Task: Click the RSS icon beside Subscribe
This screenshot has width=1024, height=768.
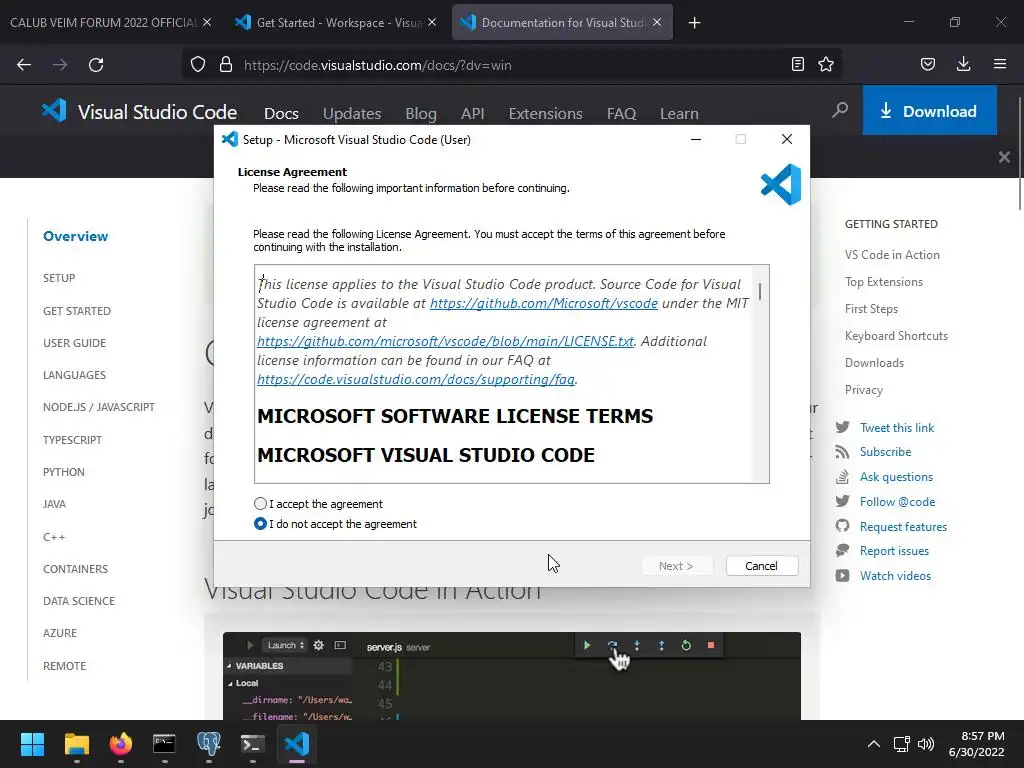Action: point(842,452)
